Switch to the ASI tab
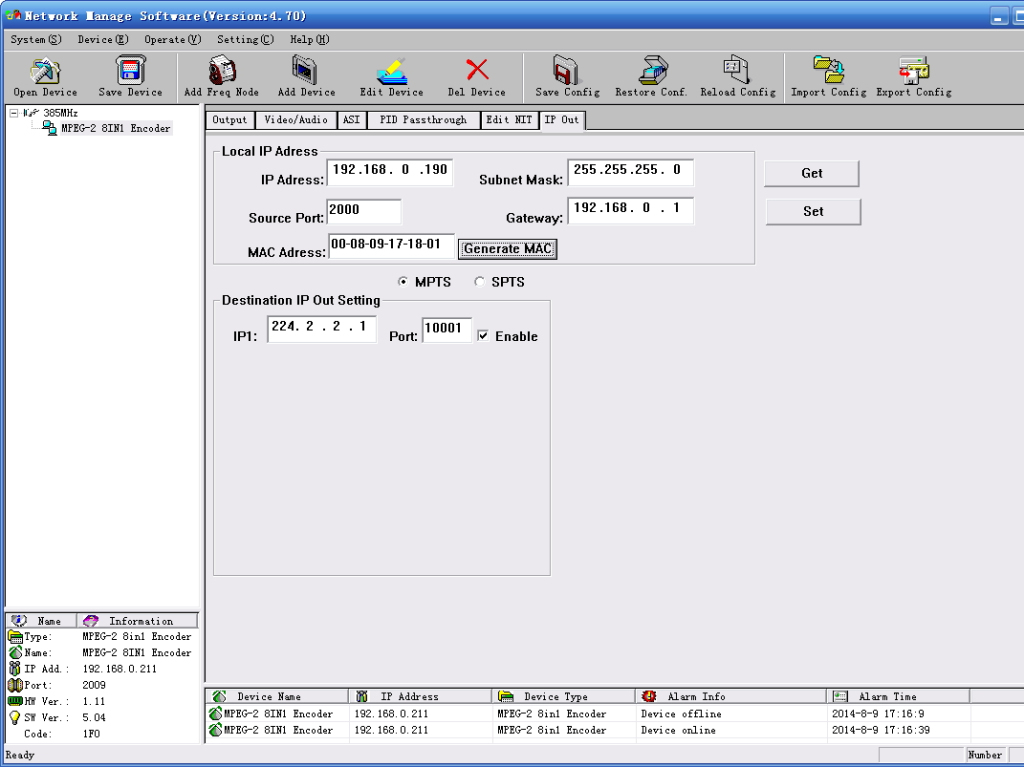This screenshot has width=1024, height=767. pos(351,120)
